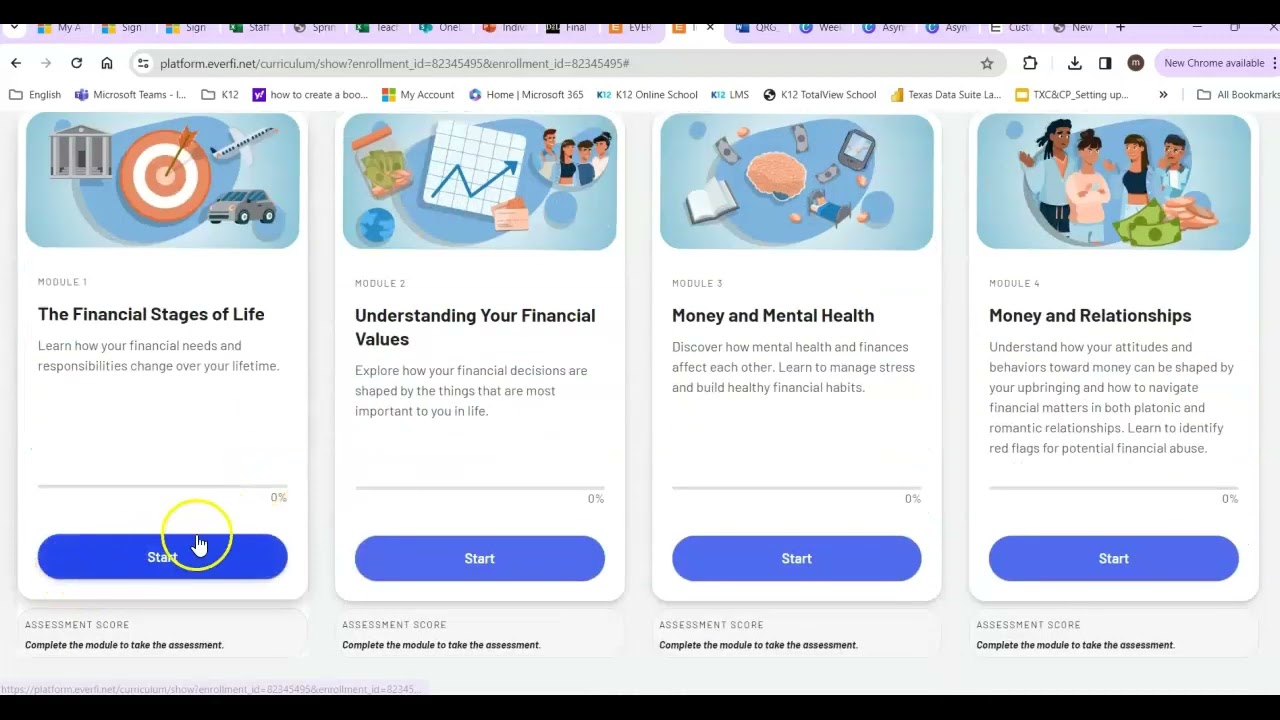
Task: Expand the tab search dropdown arrow
Action: coord(14,28)
